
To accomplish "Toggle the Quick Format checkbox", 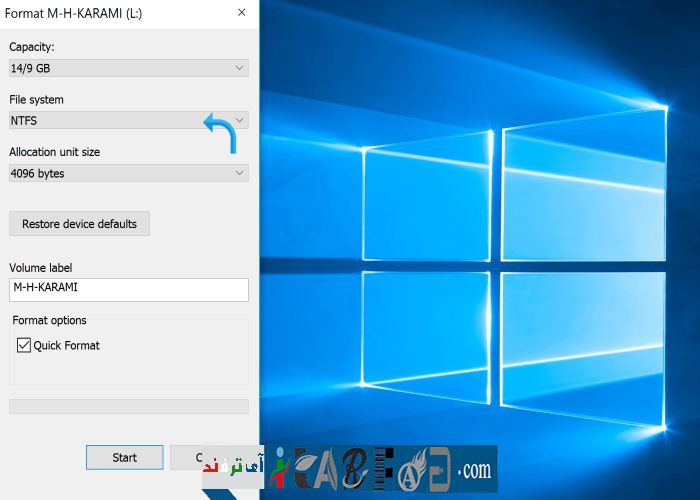I will 25,345.
